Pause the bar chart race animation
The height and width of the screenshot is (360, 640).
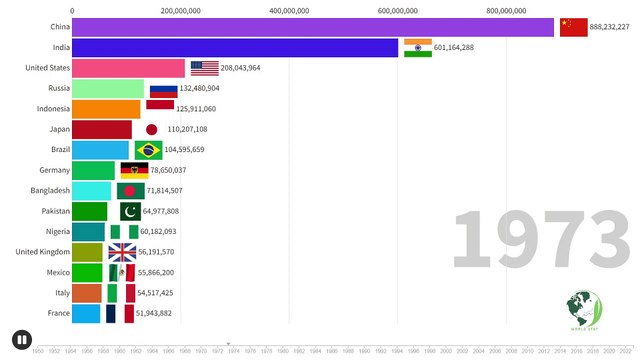point(22,340)
